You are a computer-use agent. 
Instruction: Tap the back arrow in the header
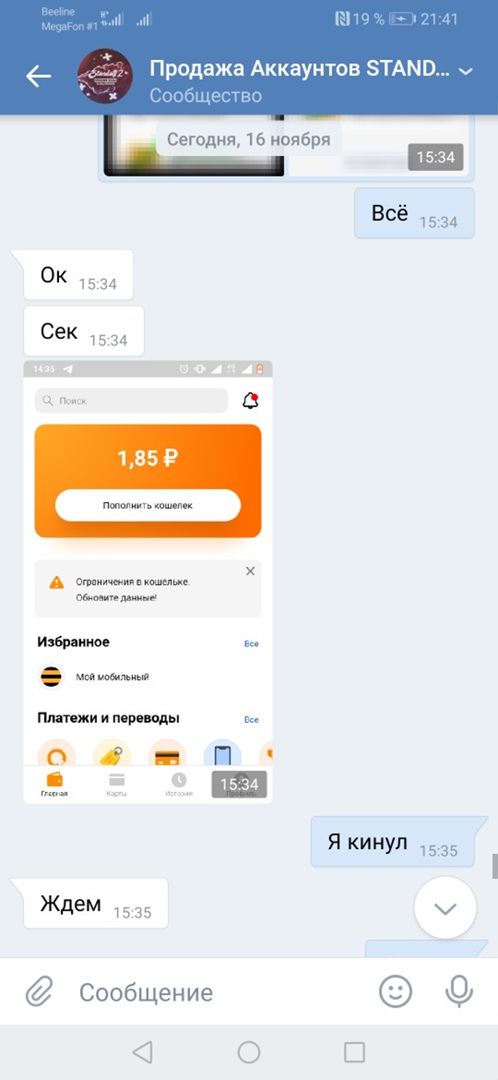[39, 76]
